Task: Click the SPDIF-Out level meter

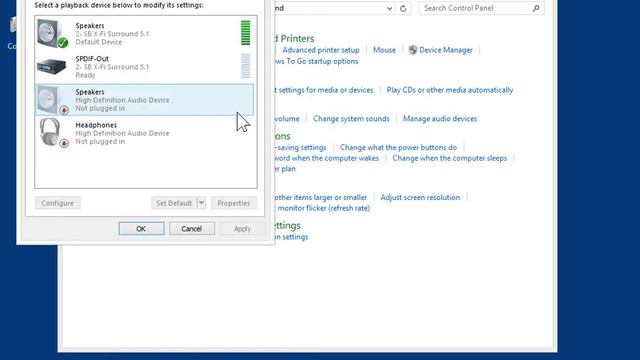Action: [x=245, y=66]
